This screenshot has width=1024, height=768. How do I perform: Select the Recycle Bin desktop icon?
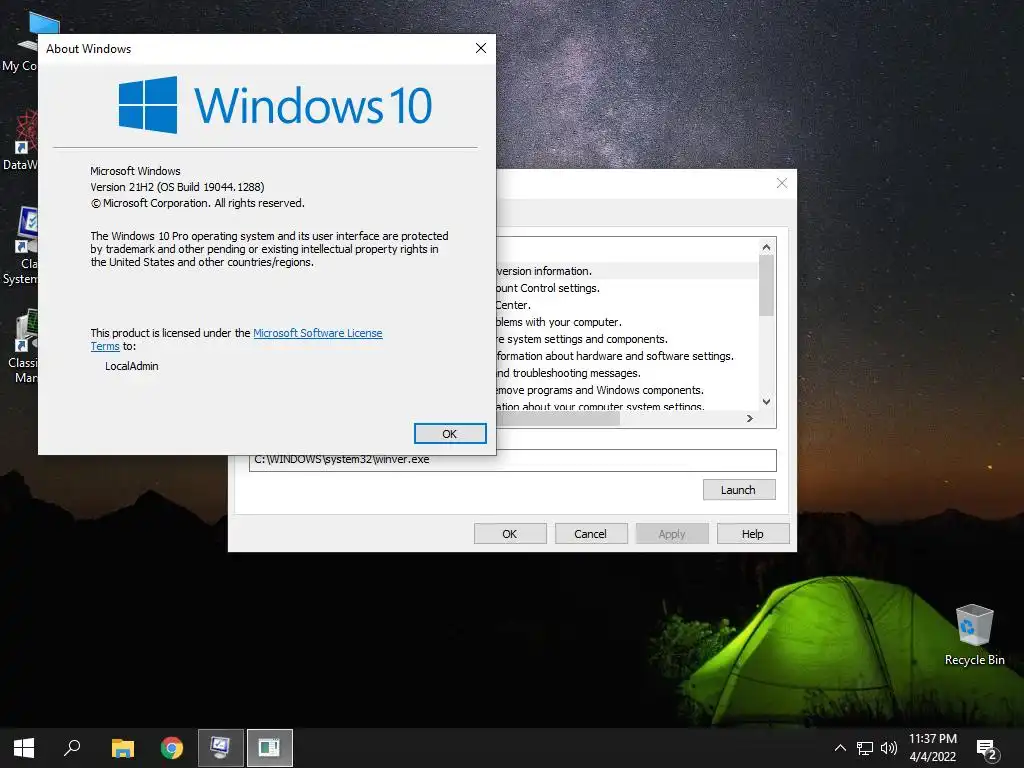(974, 634)
